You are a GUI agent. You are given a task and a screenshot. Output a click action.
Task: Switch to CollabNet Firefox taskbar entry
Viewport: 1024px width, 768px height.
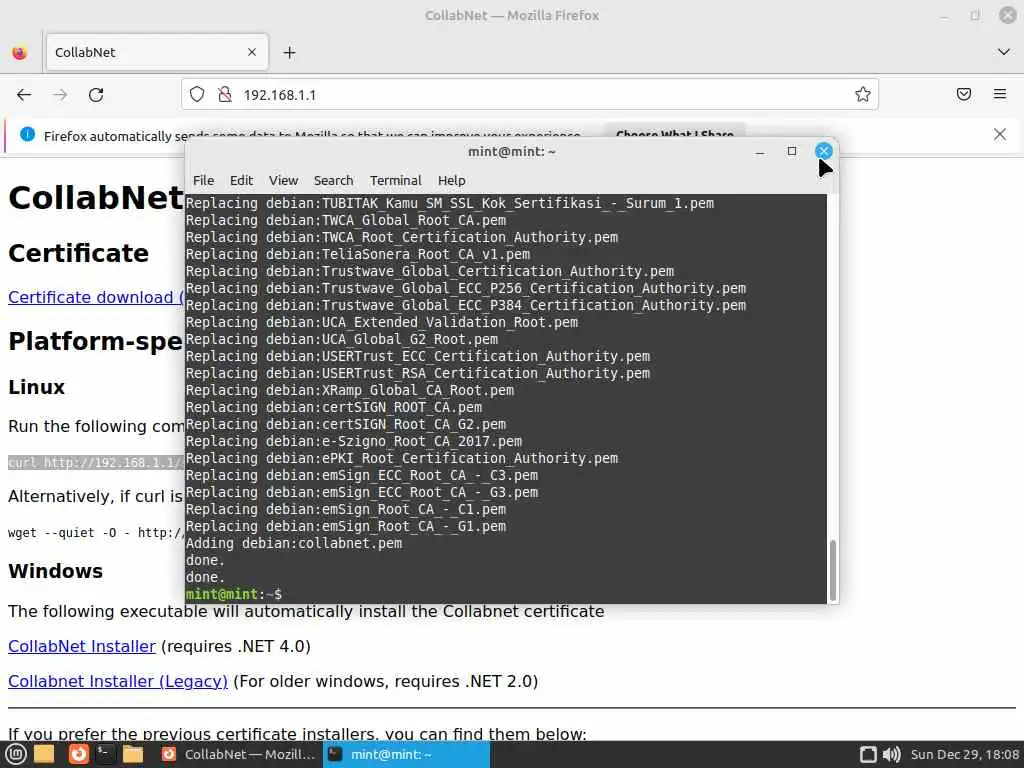pos(239,754)
